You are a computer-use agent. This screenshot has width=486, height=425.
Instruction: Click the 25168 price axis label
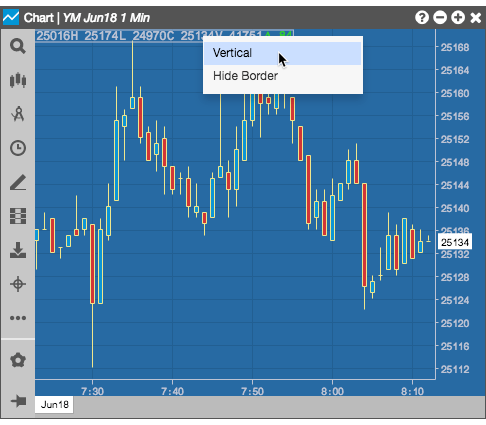coord(455,47)
